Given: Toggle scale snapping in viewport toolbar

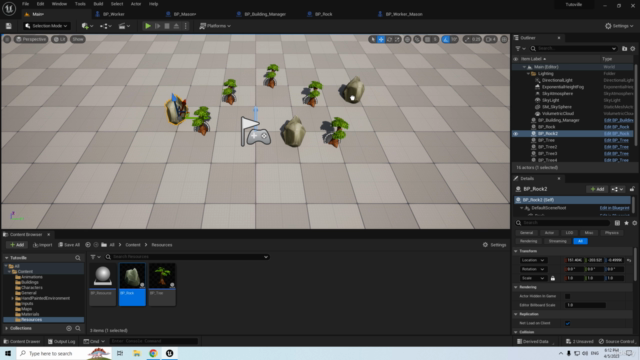Looking at the screenshot, I should click(467, 39).
